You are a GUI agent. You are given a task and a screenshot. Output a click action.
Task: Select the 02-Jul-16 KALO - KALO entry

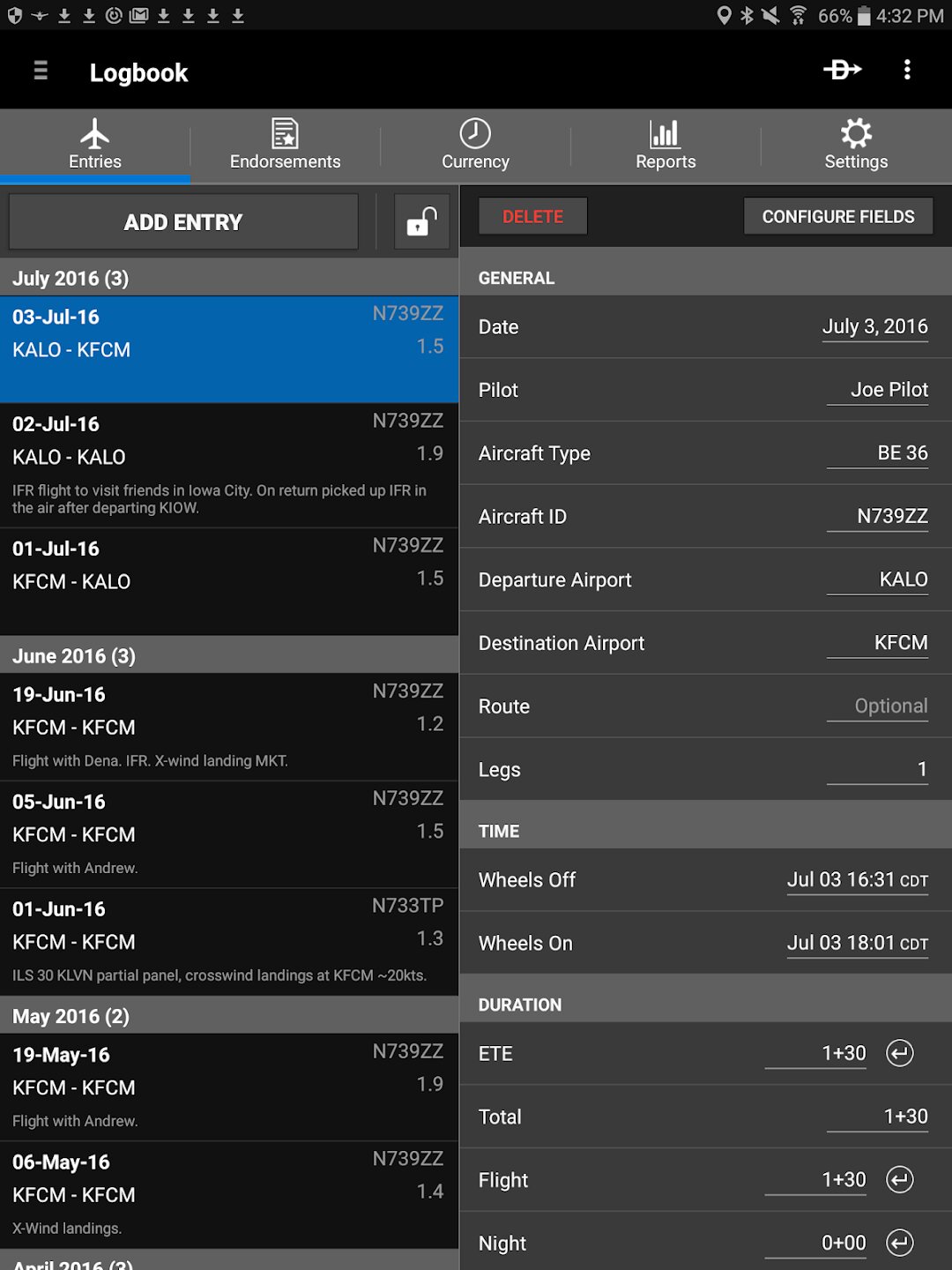point(229,466)
